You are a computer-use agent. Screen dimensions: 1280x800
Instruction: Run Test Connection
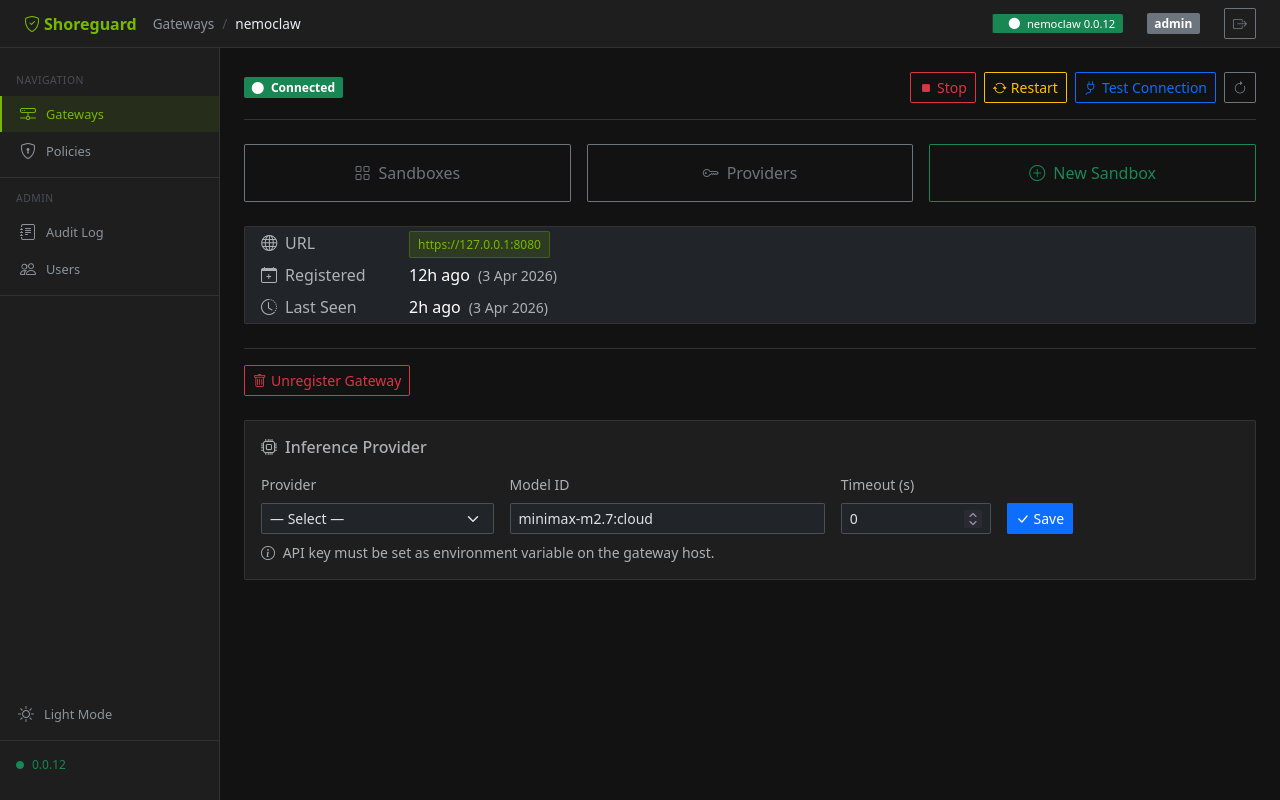point(1145,88)
